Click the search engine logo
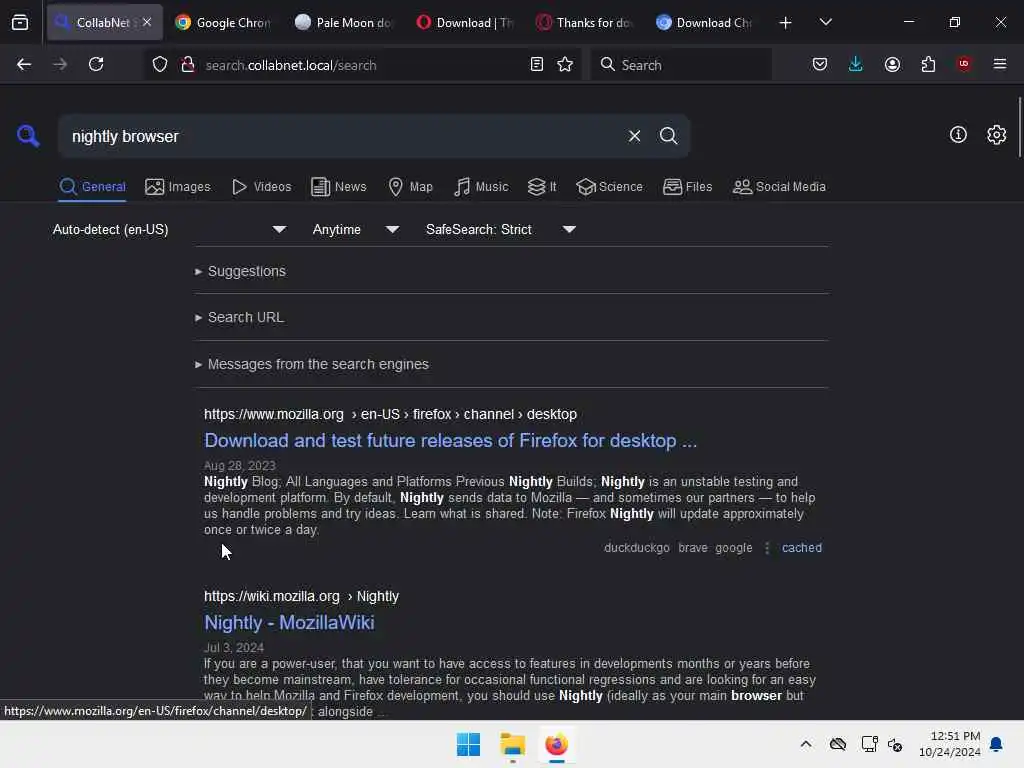 click(x=28, y=136)
